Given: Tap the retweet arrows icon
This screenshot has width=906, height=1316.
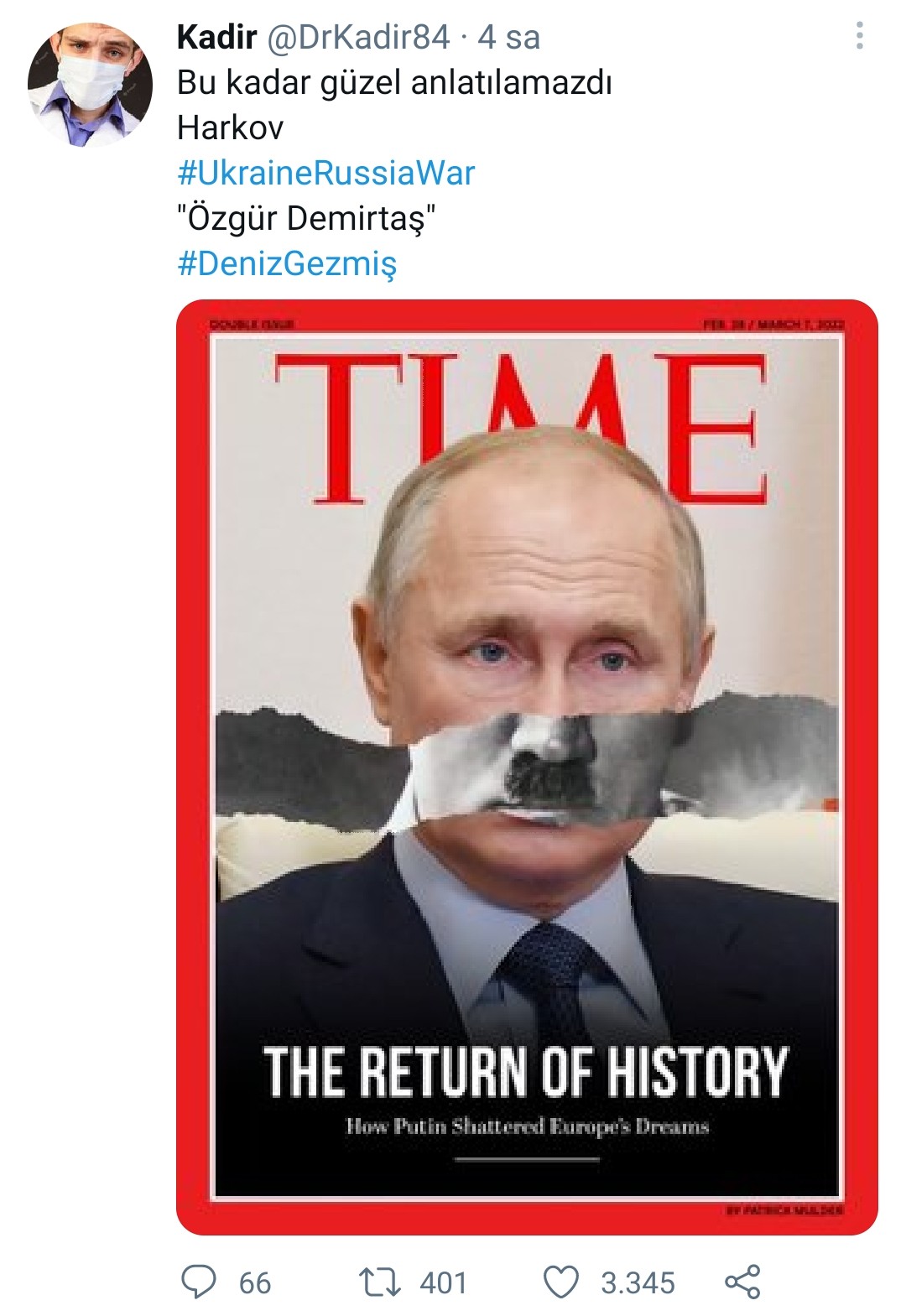Looking at the screenshot, I should point(379,1282).
